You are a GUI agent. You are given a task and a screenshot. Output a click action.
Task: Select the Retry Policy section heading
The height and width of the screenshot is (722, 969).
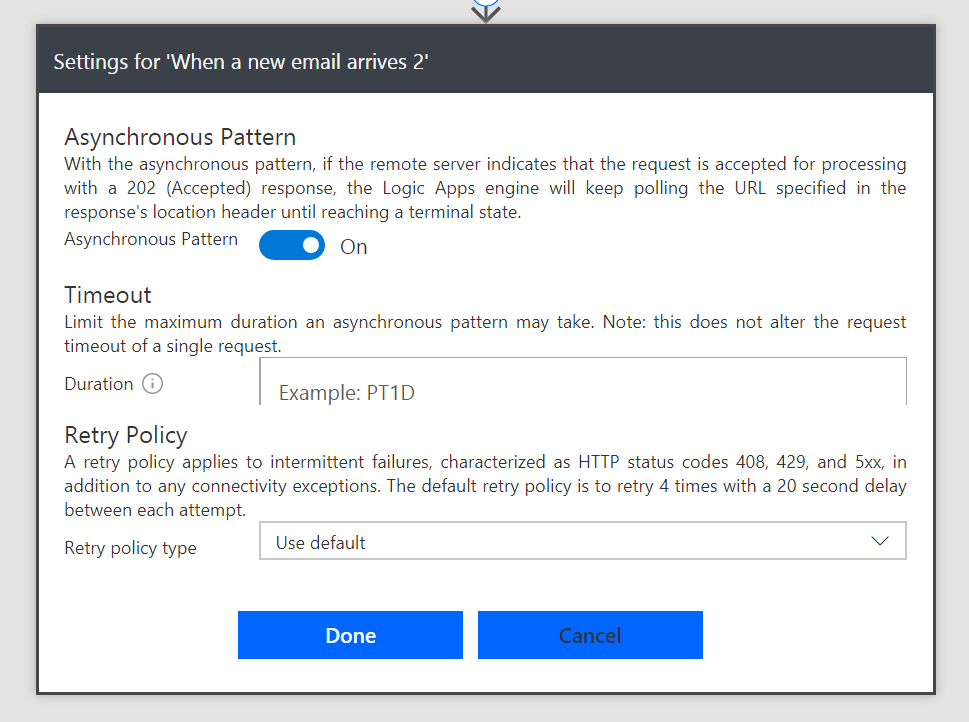(x=126, y=435)
